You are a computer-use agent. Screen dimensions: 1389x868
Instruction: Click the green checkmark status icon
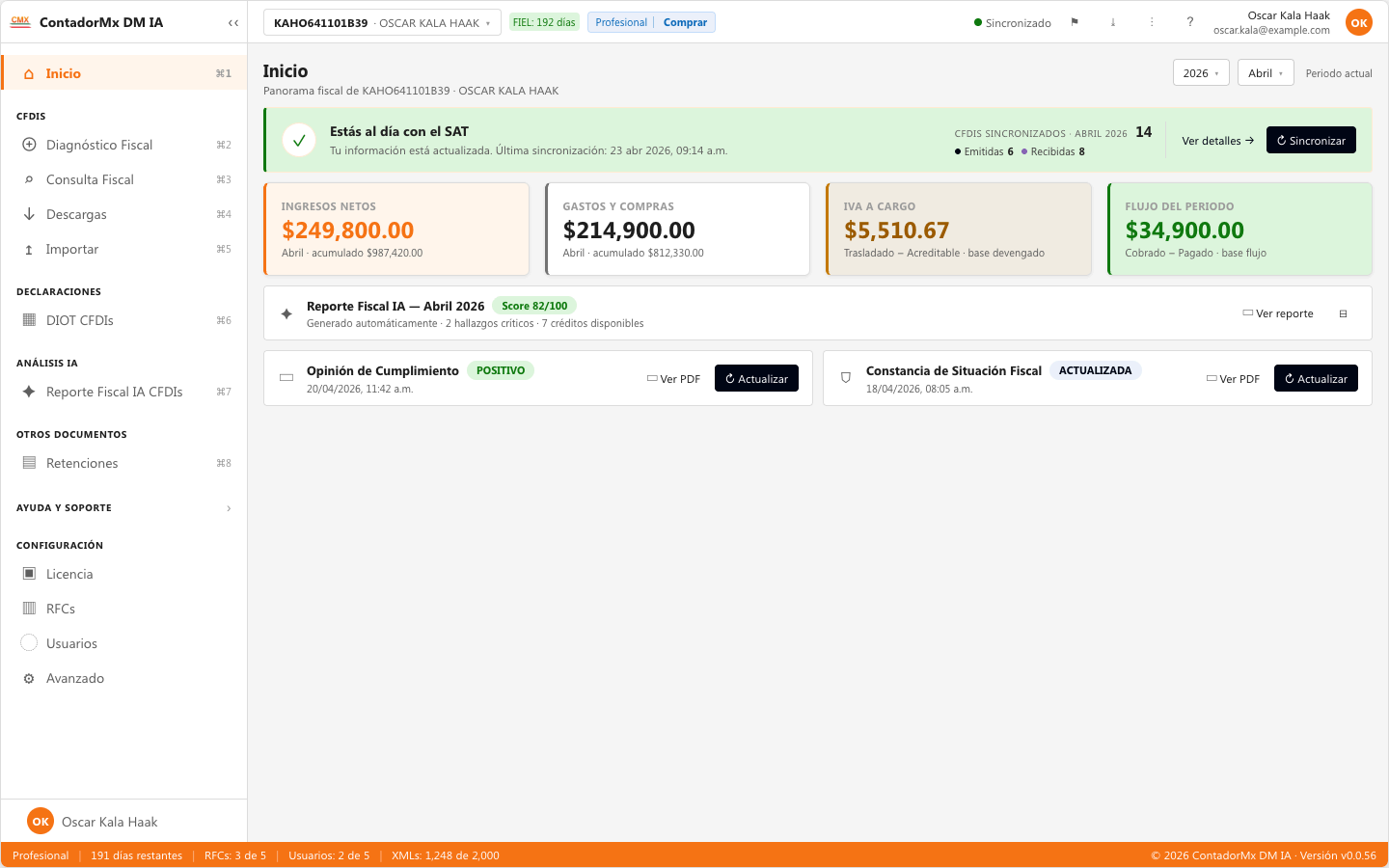tap(299, 140)
